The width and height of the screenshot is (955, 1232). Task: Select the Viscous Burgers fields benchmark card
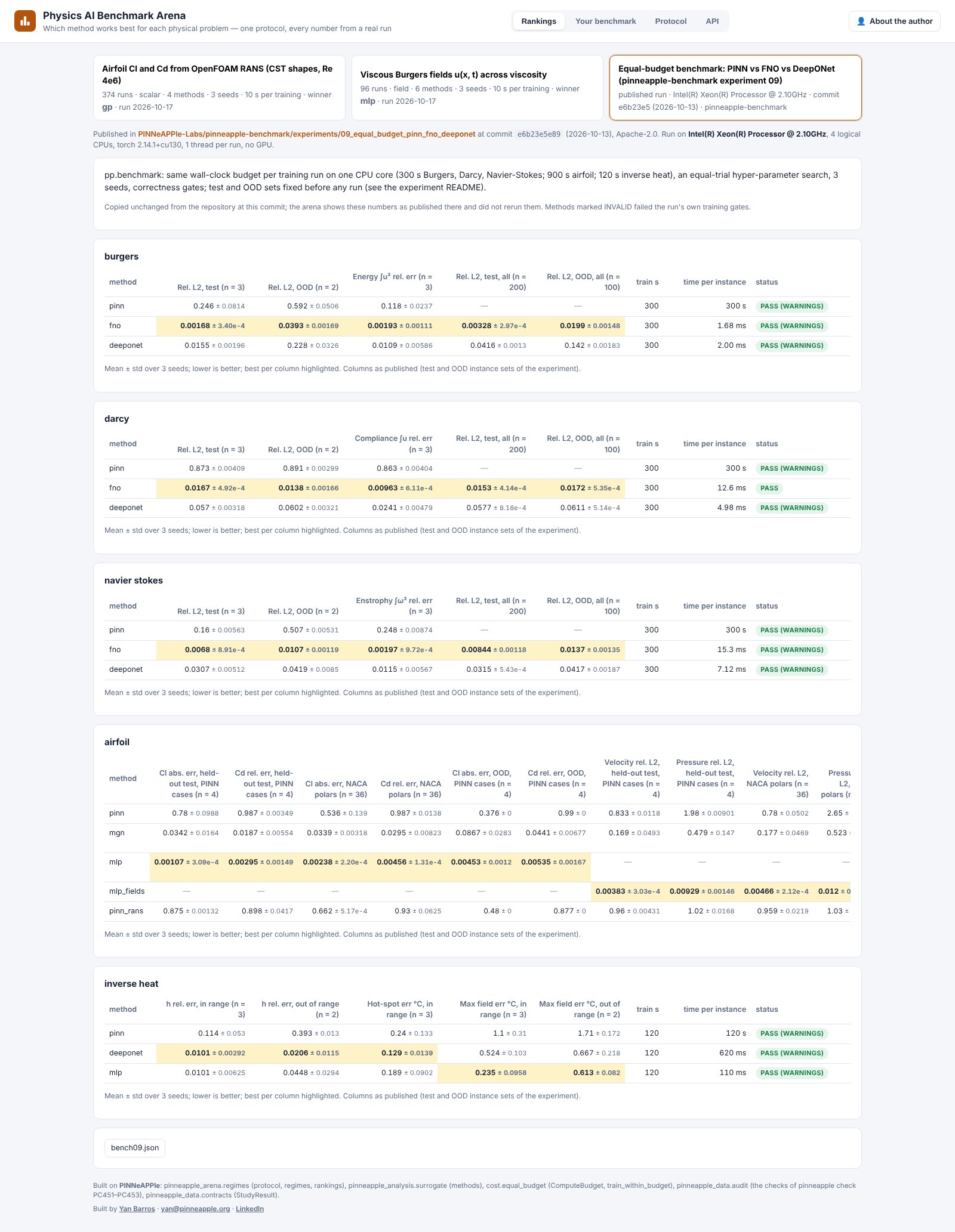(x=477, y=88)
